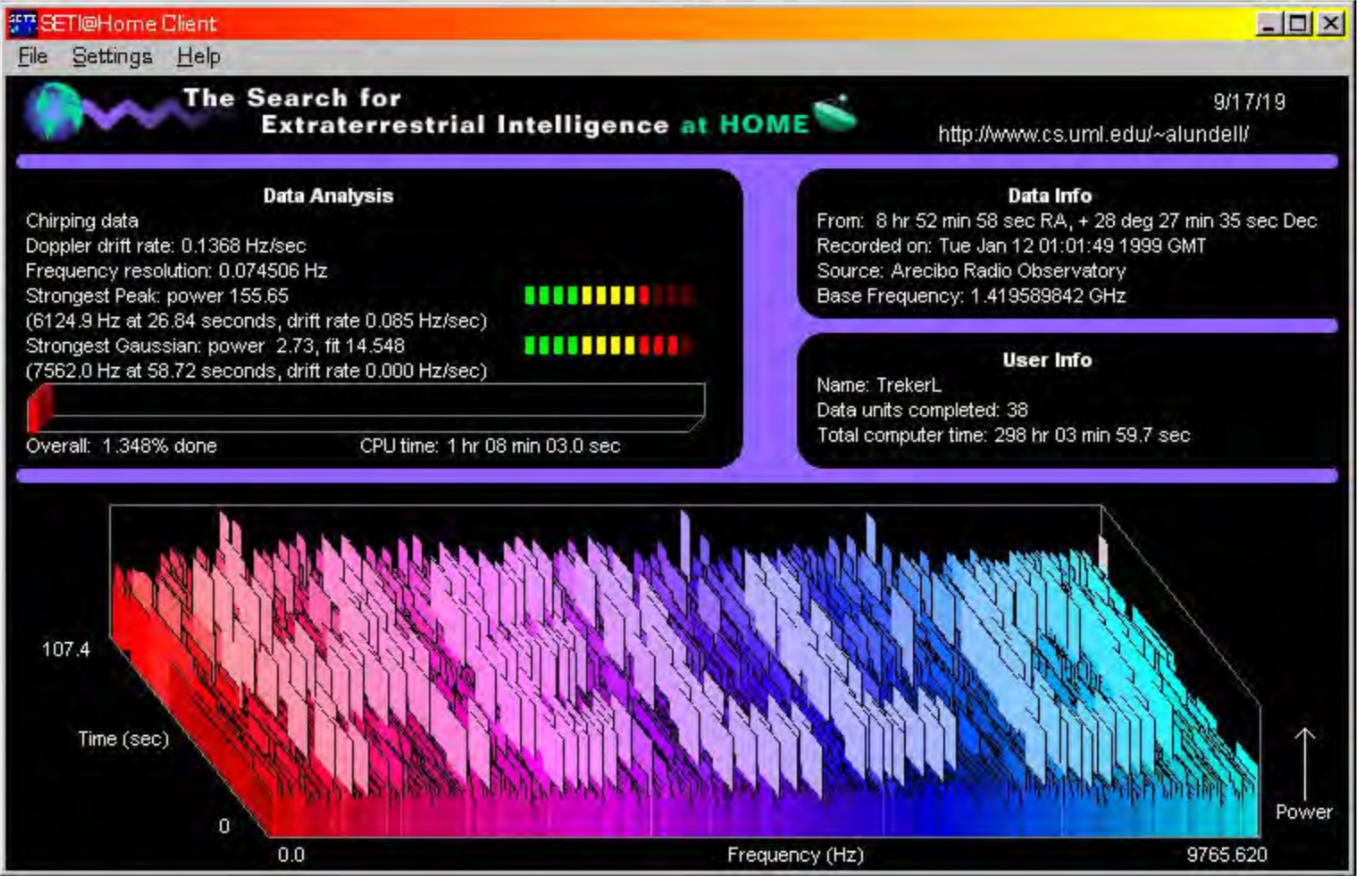Click the satellite dish icon
The width and height of the screenshot is (1360, 876).
pyautogui.click(x=836, y=113)
